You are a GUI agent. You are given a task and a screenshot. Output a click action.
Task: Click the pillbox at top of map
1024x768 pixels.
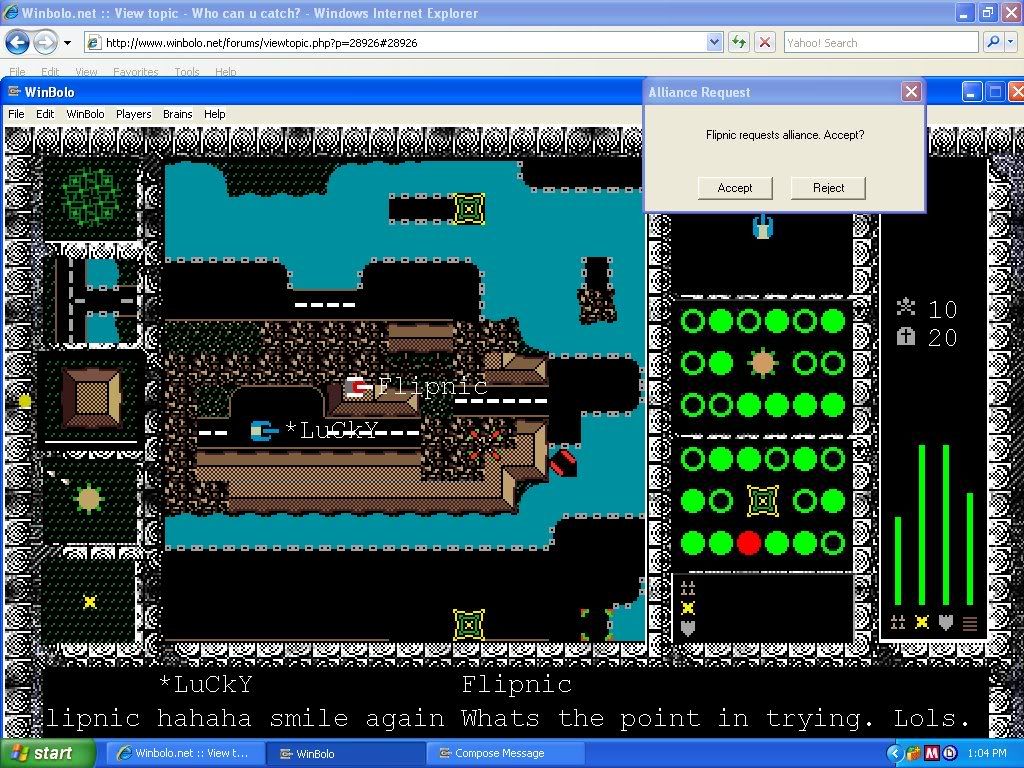(468, 209)
